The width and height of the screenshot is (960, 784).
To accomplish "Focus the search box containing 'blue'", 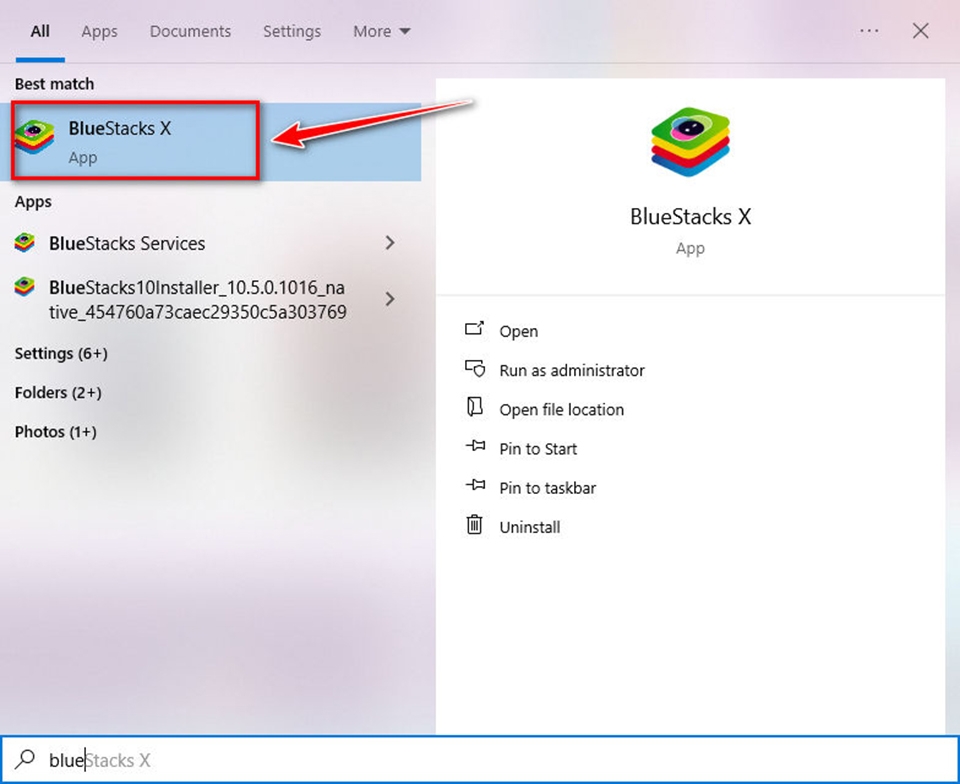I will click(x=480, y=760).
